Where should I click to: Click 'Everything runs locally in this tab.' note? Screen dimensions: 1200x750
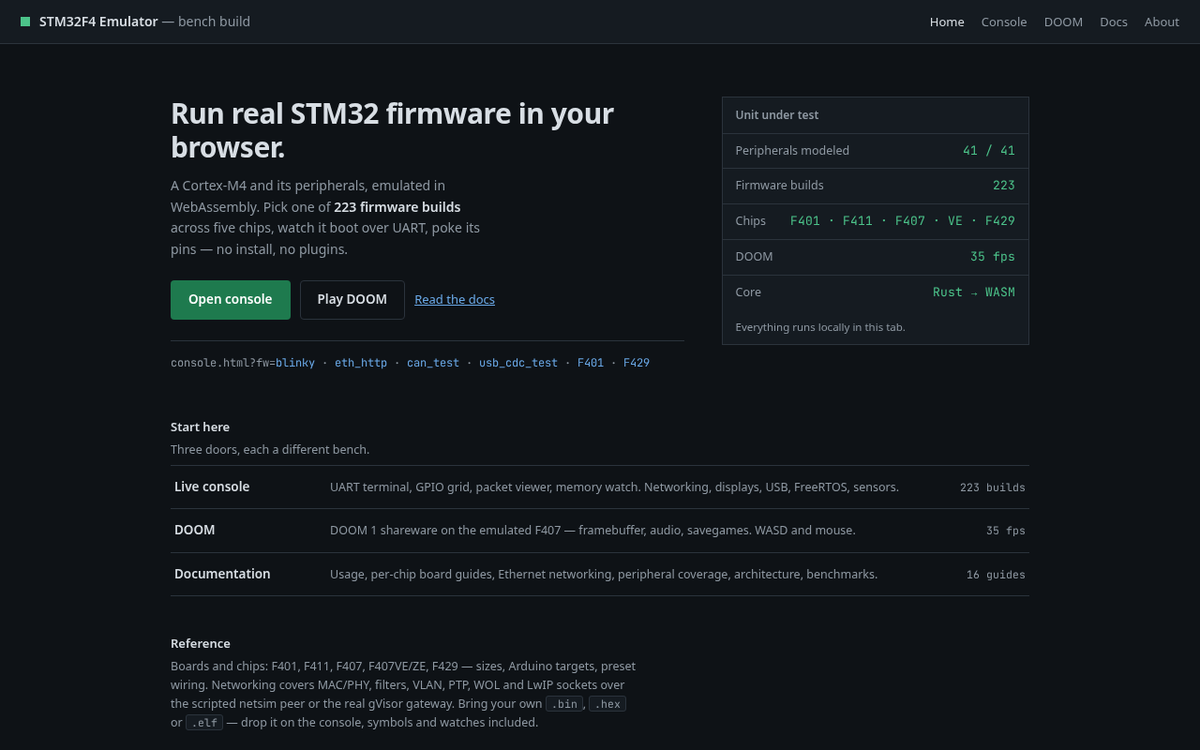pos(820,327)
